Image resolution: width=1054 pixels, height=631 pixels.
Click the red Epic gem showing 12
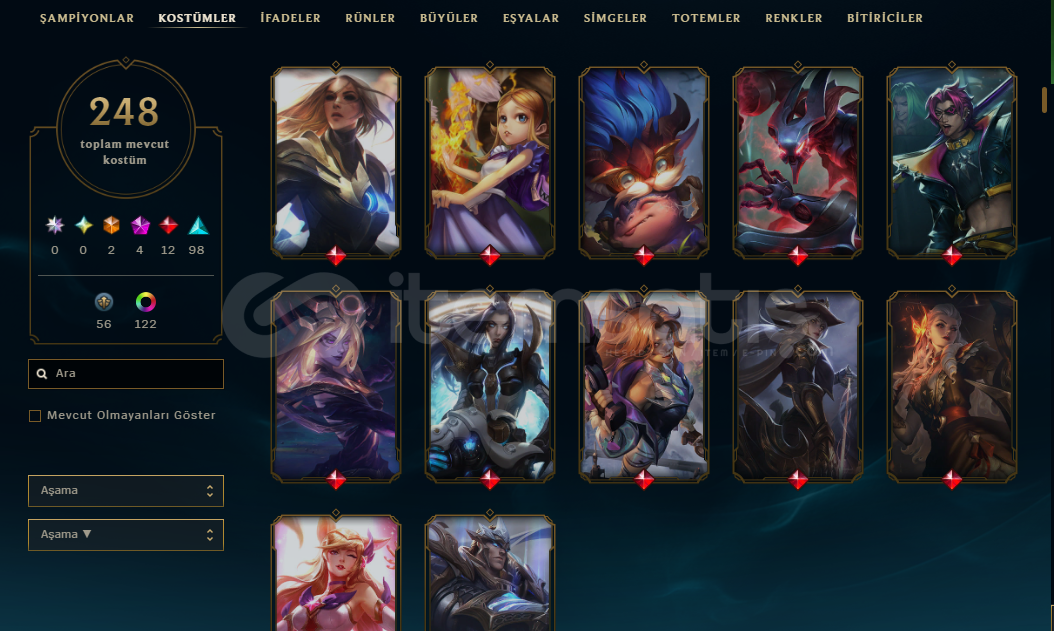pyautogui.click(x=168, y=225)
